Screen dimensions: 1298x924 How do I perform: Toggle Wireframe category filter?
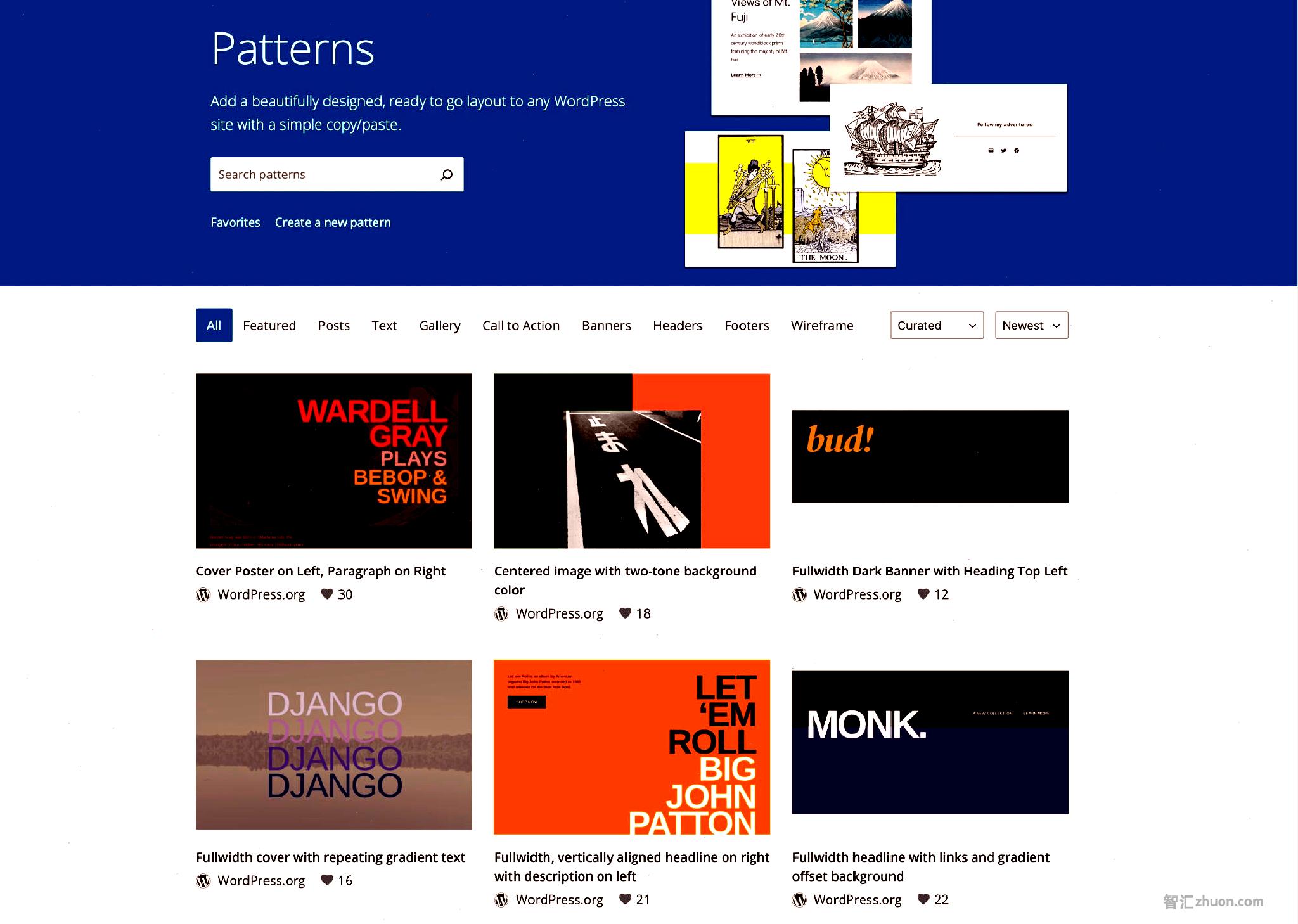coord(822,325)
